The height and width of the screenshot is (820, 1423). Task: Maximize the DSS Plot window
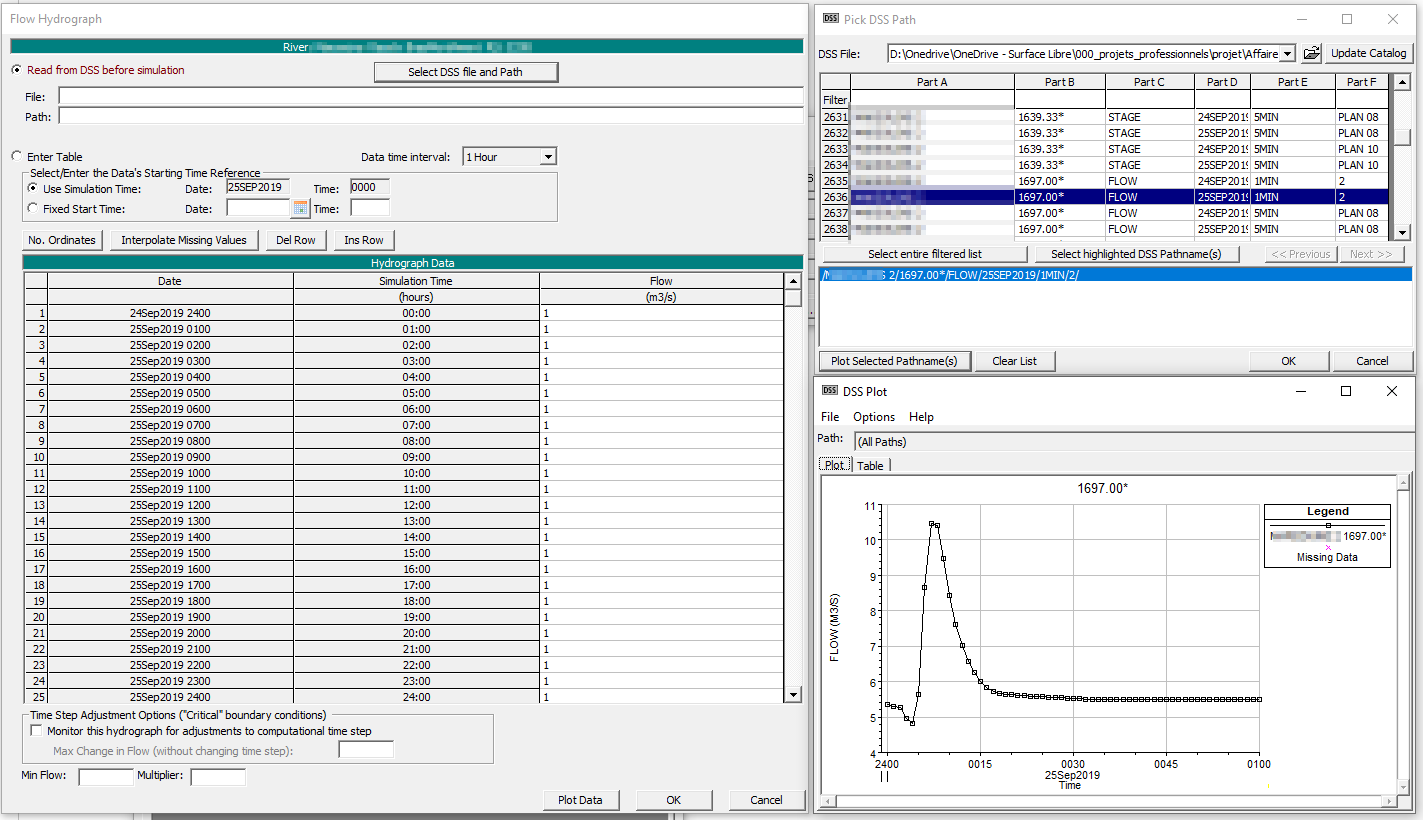tap(1346, 392)
